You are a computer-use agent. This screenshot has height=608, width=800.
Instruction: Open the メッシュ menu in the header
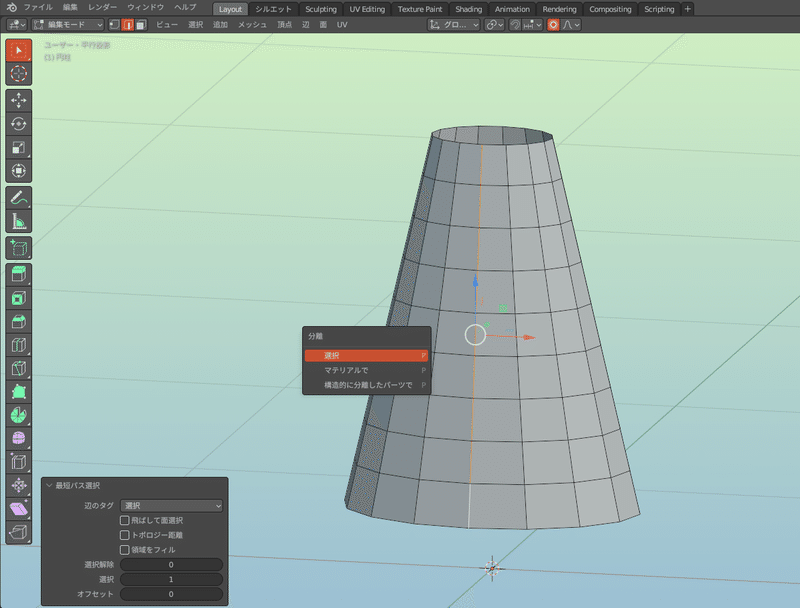(x=251, y=23)
